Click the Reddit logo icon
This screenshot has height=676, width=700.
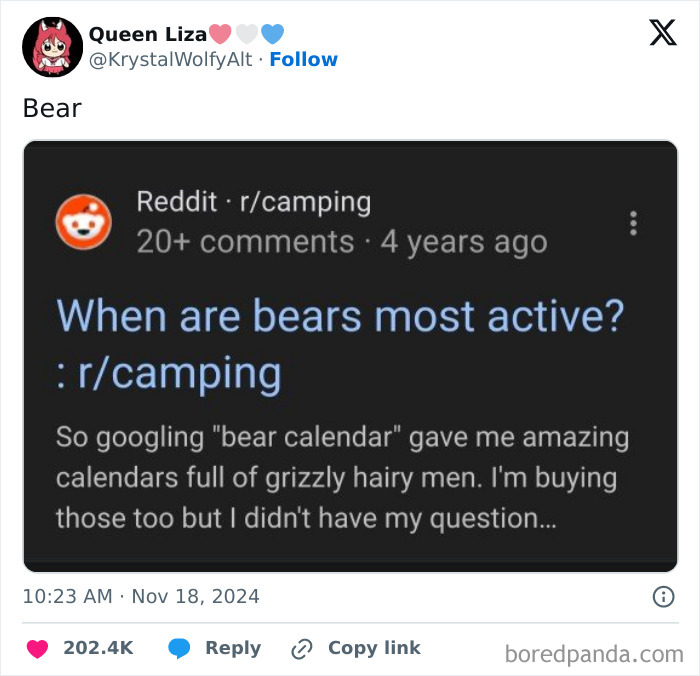point(83,223)
